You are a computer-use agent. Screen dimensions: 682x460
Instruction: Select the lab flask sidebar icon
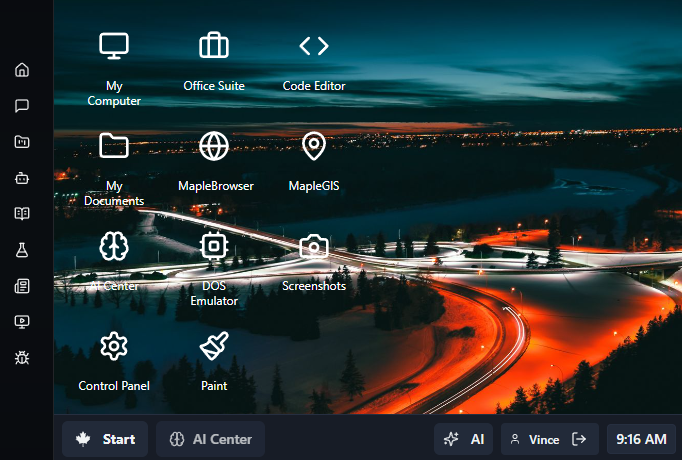point(22,250)
